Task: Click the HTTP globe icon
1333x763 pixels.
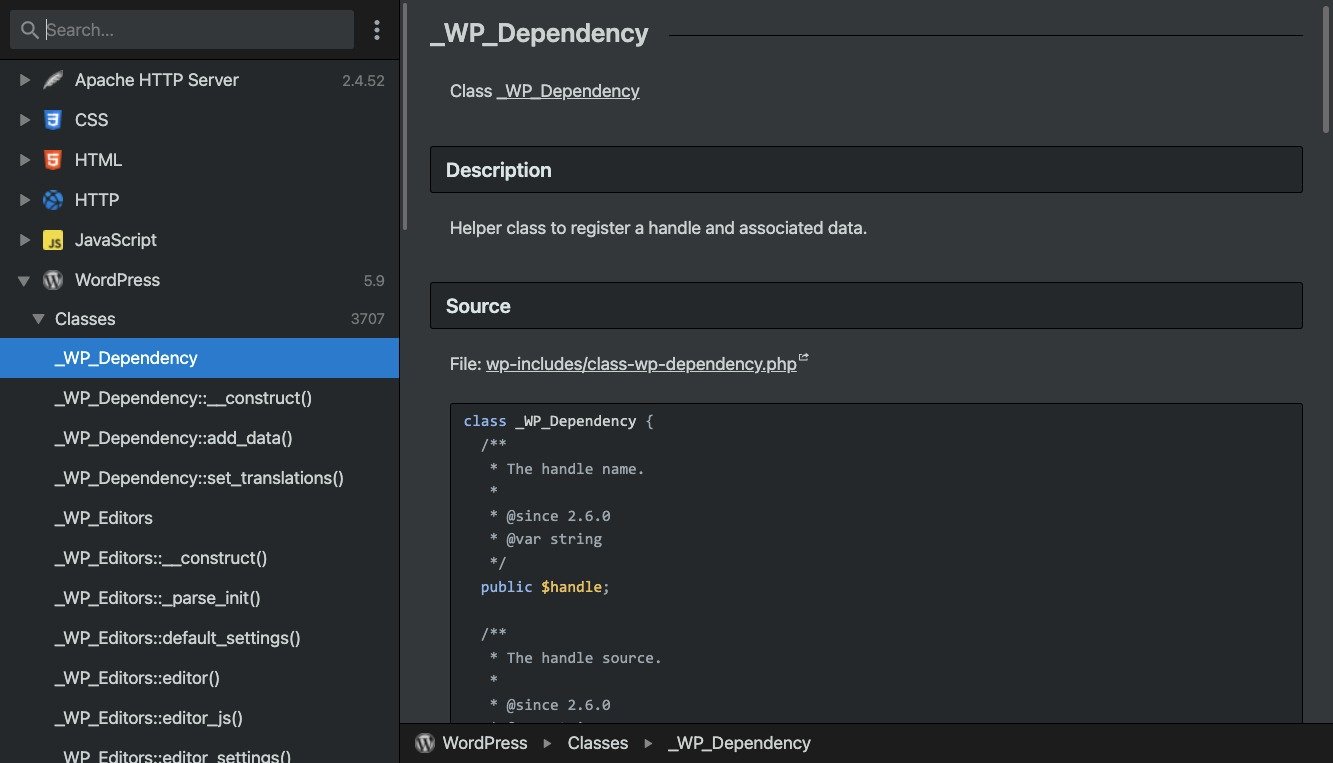Action: (51, 200)
